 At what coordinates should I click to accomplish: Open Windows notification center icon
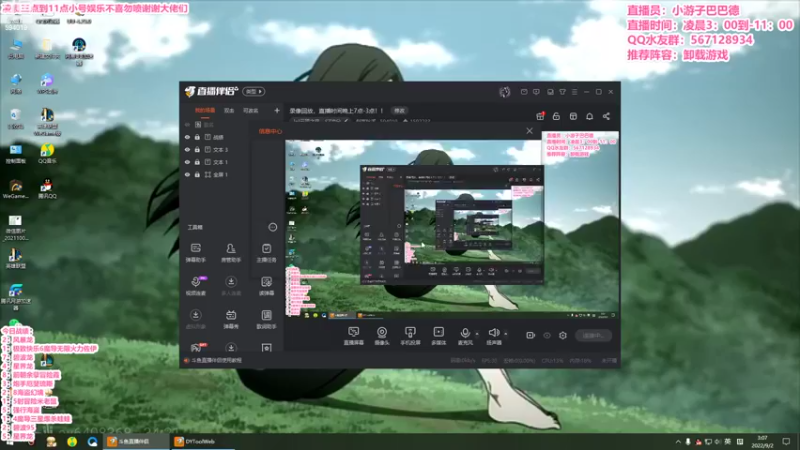click(x=786, y=442)
